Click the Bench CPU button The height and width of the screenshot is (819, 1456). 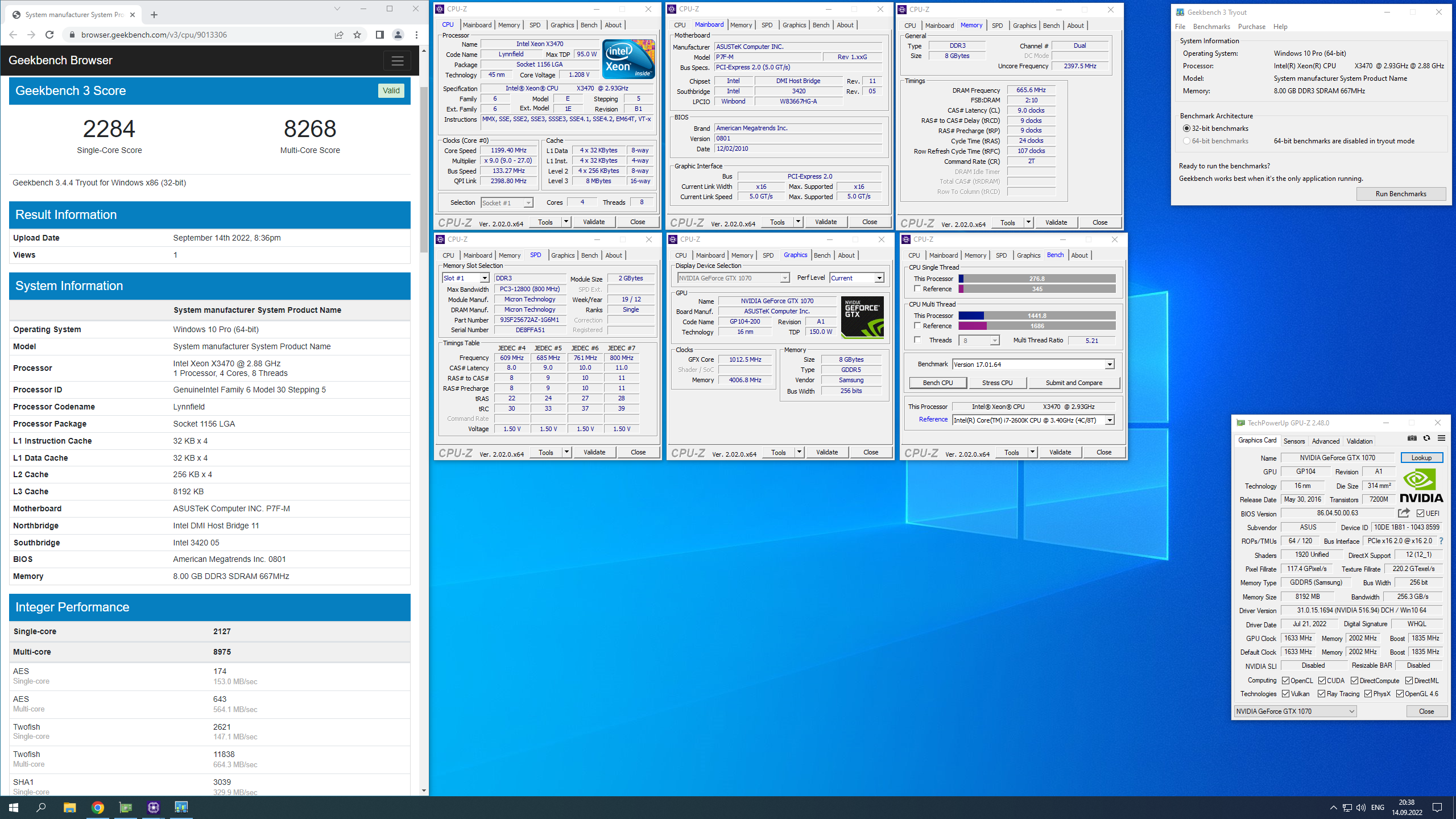click(938, 383)
